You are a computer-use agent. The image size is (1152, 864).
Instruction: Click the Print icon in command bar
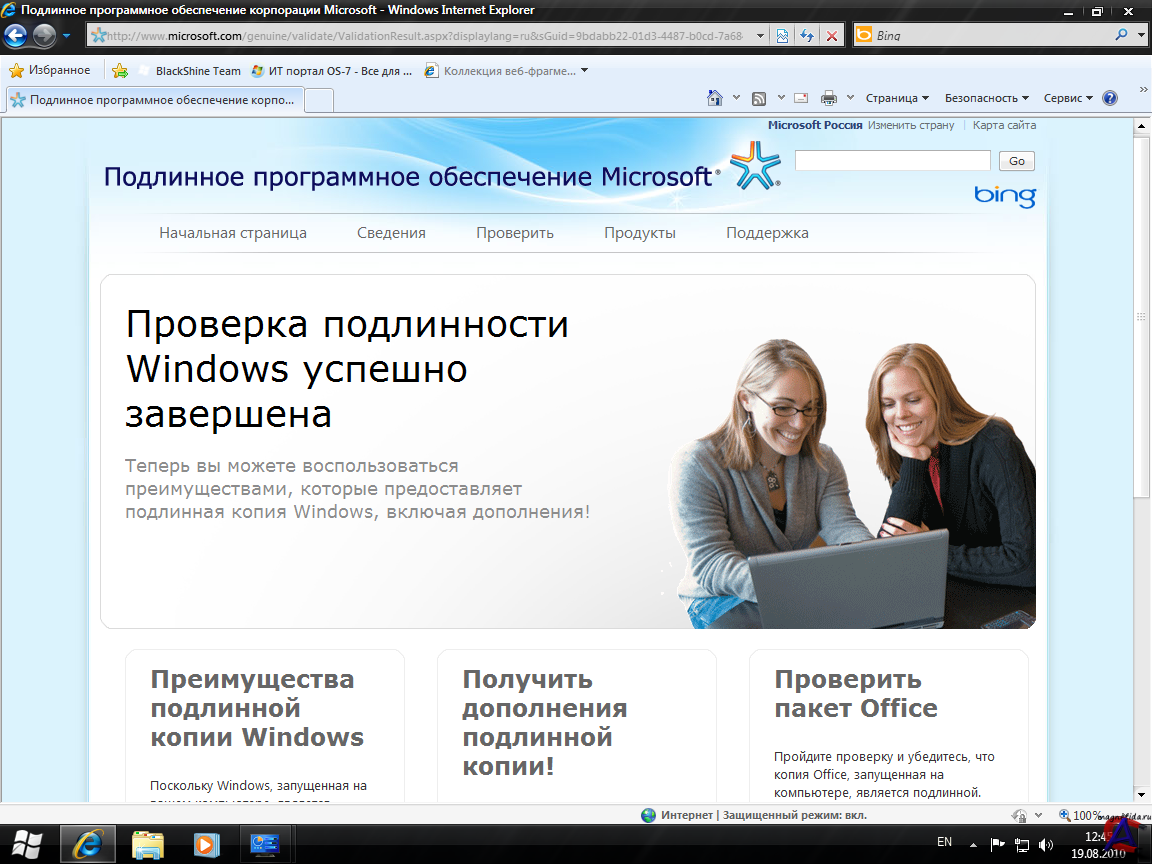pos(828,98)
